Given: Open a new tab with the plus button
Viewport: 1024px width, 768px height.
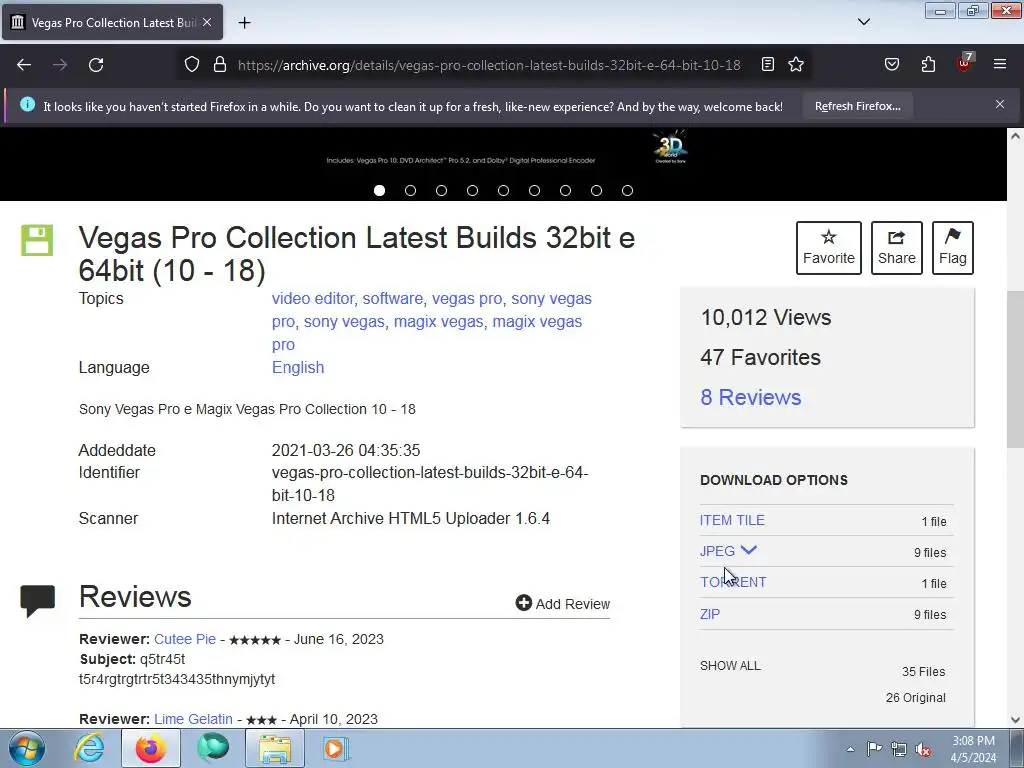Looking at the screenshot, I should click(x=244, y=23).
